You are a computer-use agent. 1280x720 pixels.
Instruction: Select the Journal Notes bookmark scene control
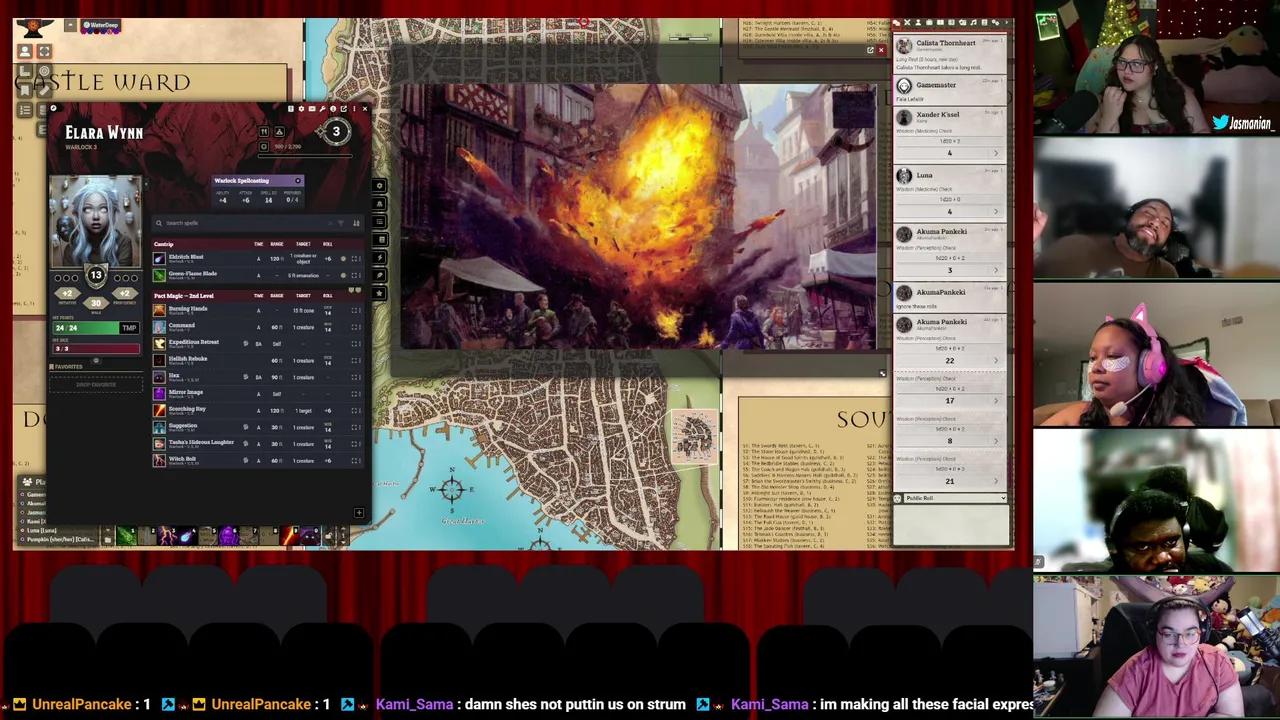point(25,91)
